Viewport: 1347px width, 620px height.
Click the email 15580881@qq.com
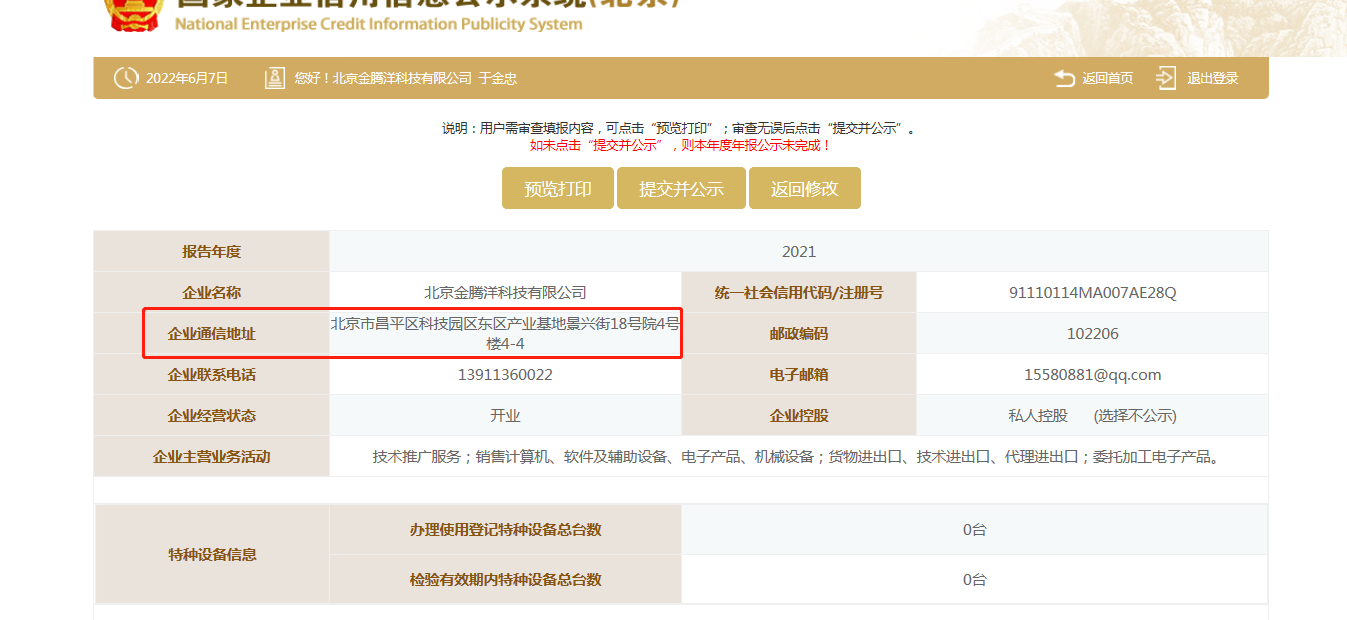click(1093, 375)
